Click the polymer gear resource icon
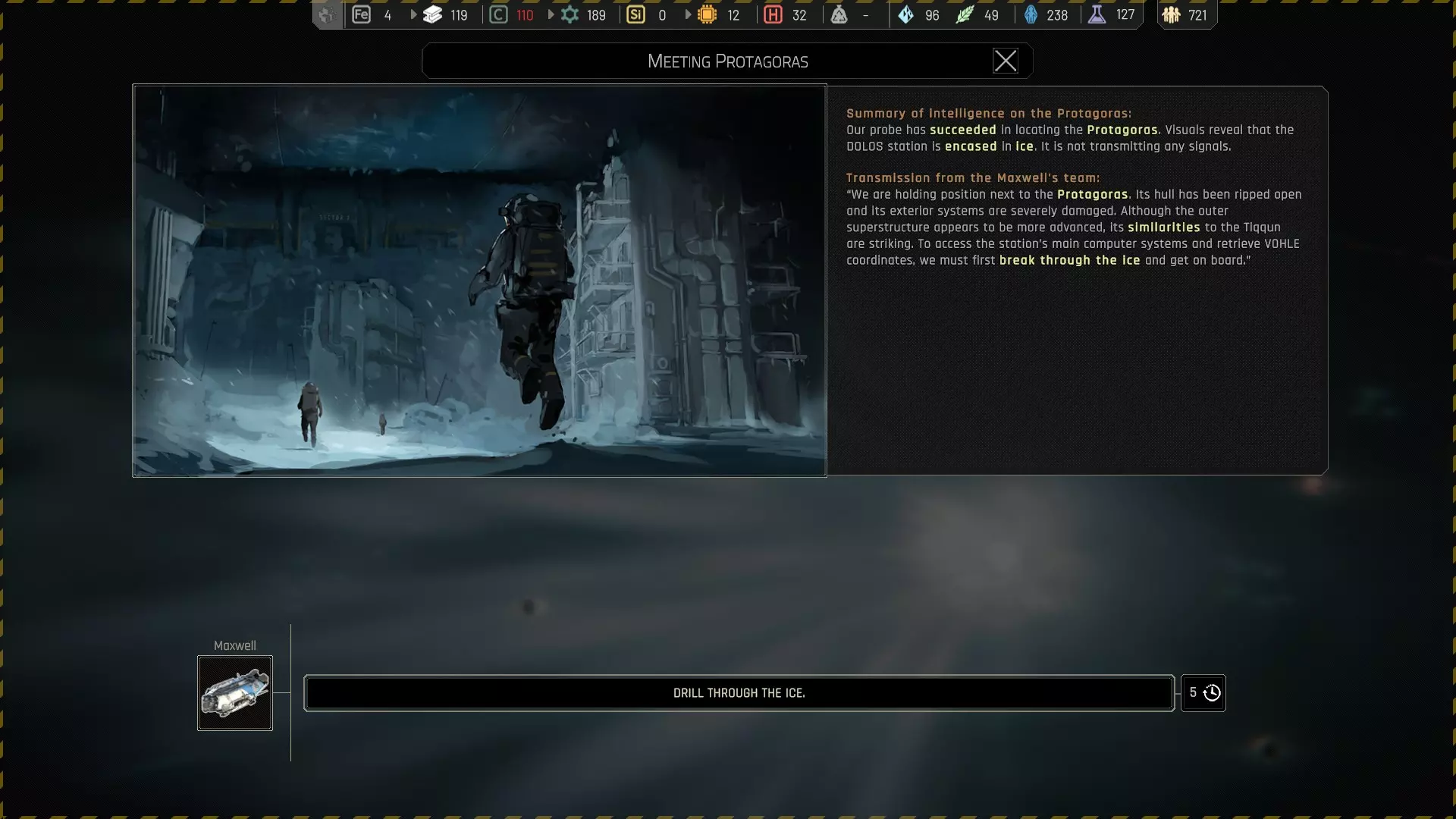This screenshot has height=819, width=1456. click(570, 14)
